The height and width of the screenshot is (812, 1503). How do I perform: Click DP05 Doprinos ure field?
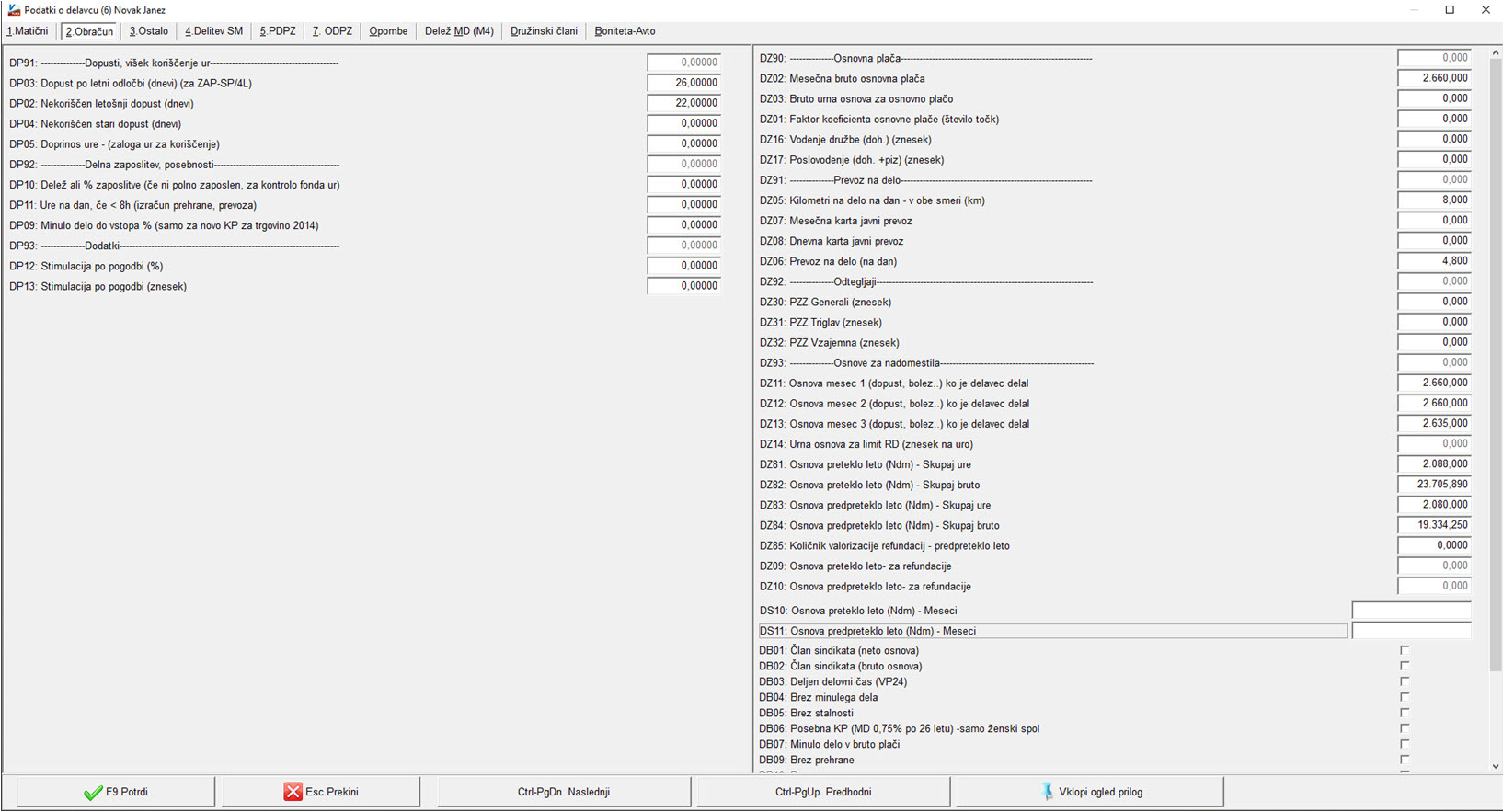click(684, 143)
